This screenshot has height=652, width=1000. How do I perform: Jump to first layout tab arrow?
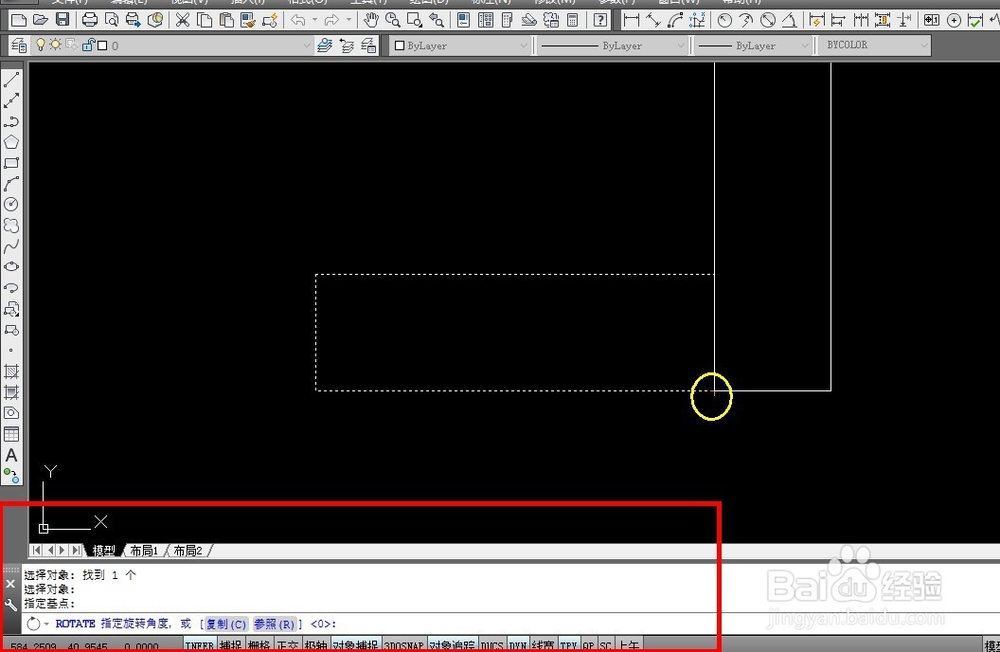(36, 550)
